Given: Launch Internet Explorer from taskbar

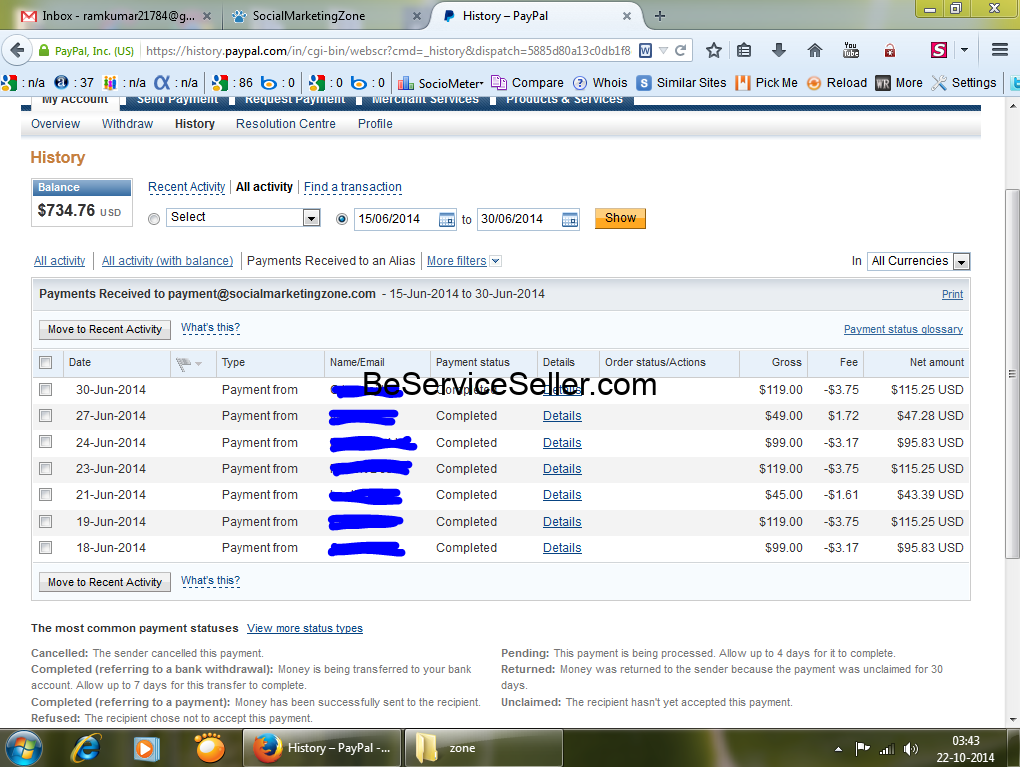Looking at the screenshot, I should [87, 749].
